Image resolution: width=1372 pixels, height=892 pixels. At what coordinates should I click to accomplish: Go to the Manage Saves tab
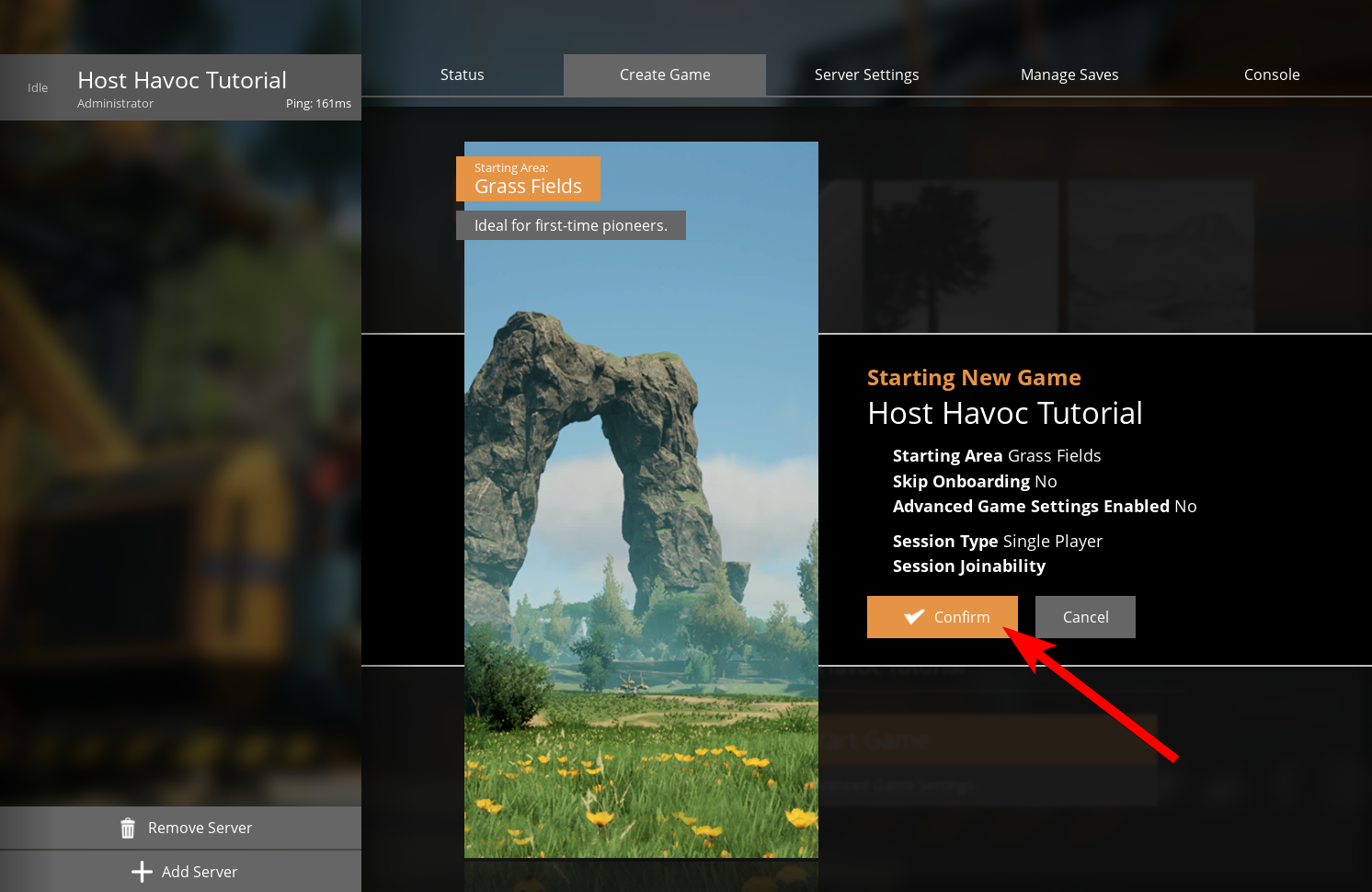(x=1069, y=74)
